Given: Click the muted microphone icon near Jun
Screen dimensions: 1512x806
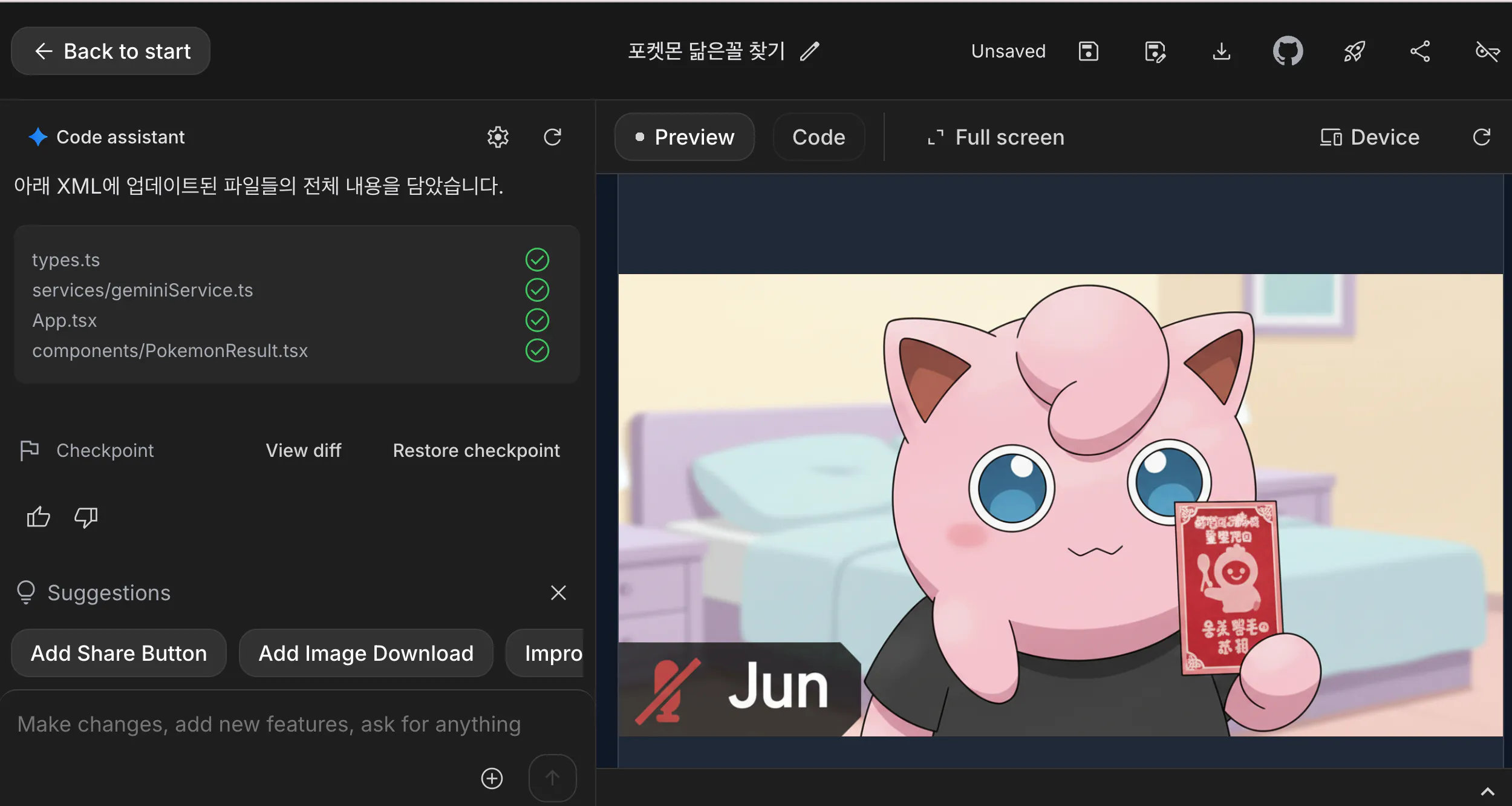Looking at the screenshot, I should point(668,690).
